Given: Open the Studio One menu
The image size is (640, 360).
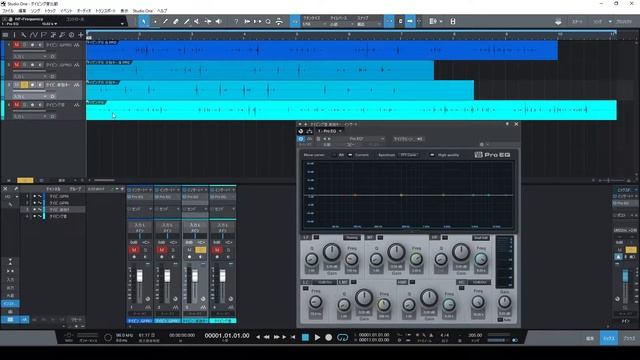Looking at the screenshot, I should (142, 11).
